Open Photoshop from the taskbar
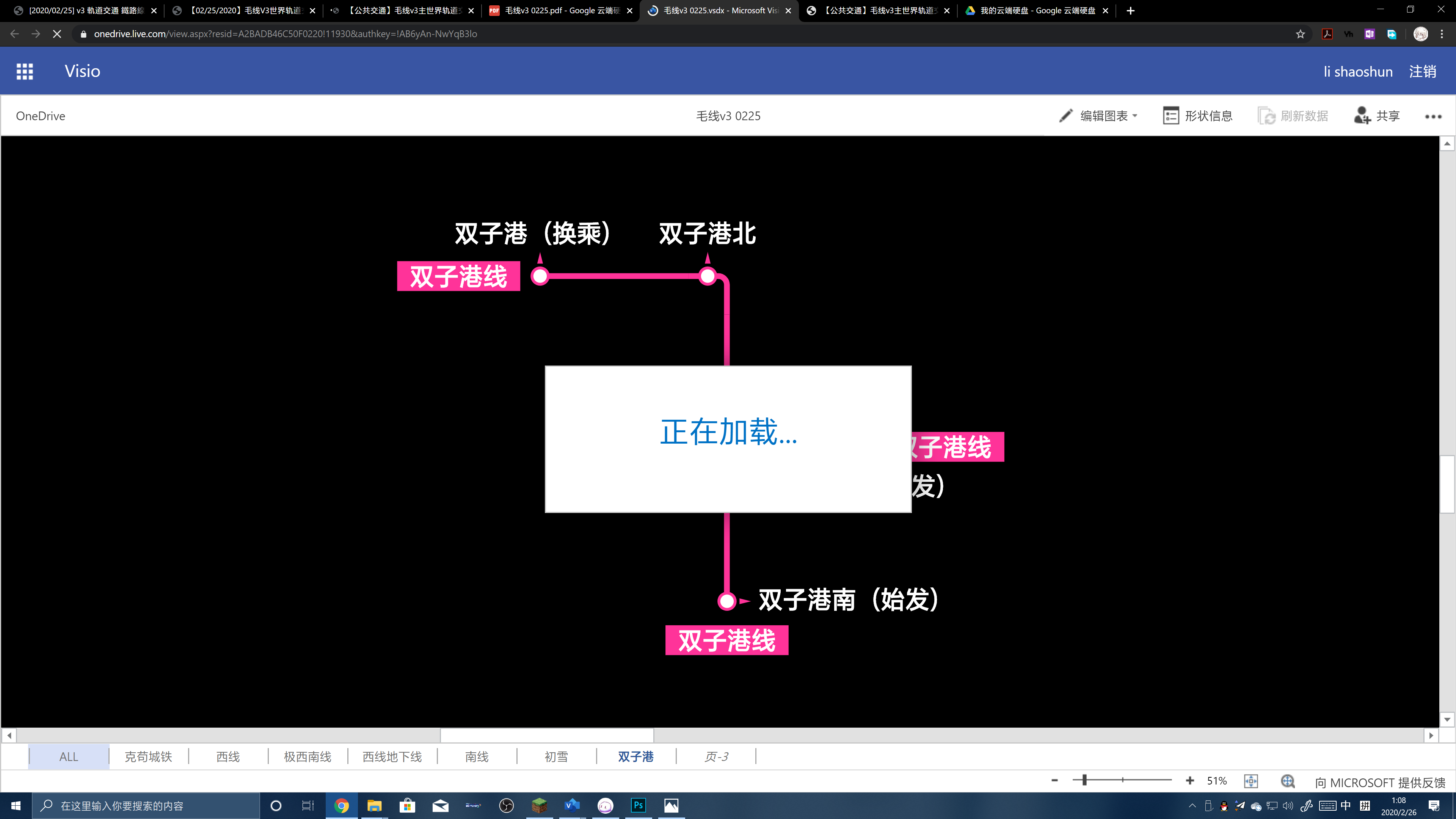Screen dimensions: 1456x819 pos(638,805)
